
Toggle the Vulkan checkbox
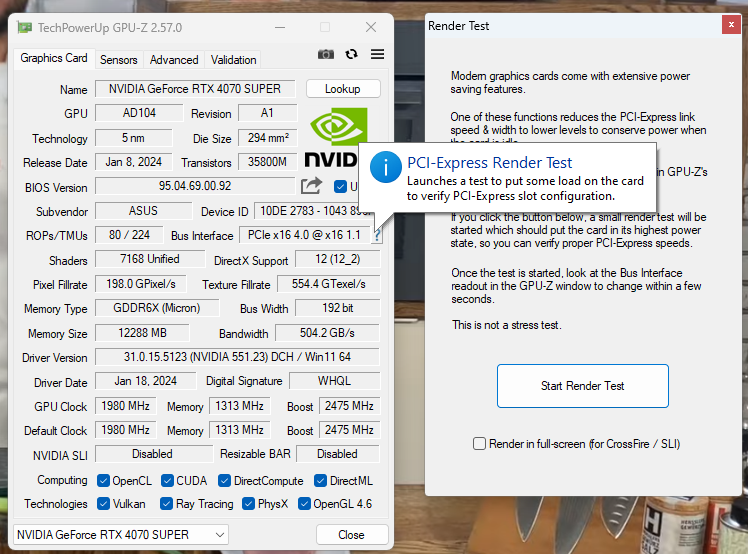(x=103, y=503)
